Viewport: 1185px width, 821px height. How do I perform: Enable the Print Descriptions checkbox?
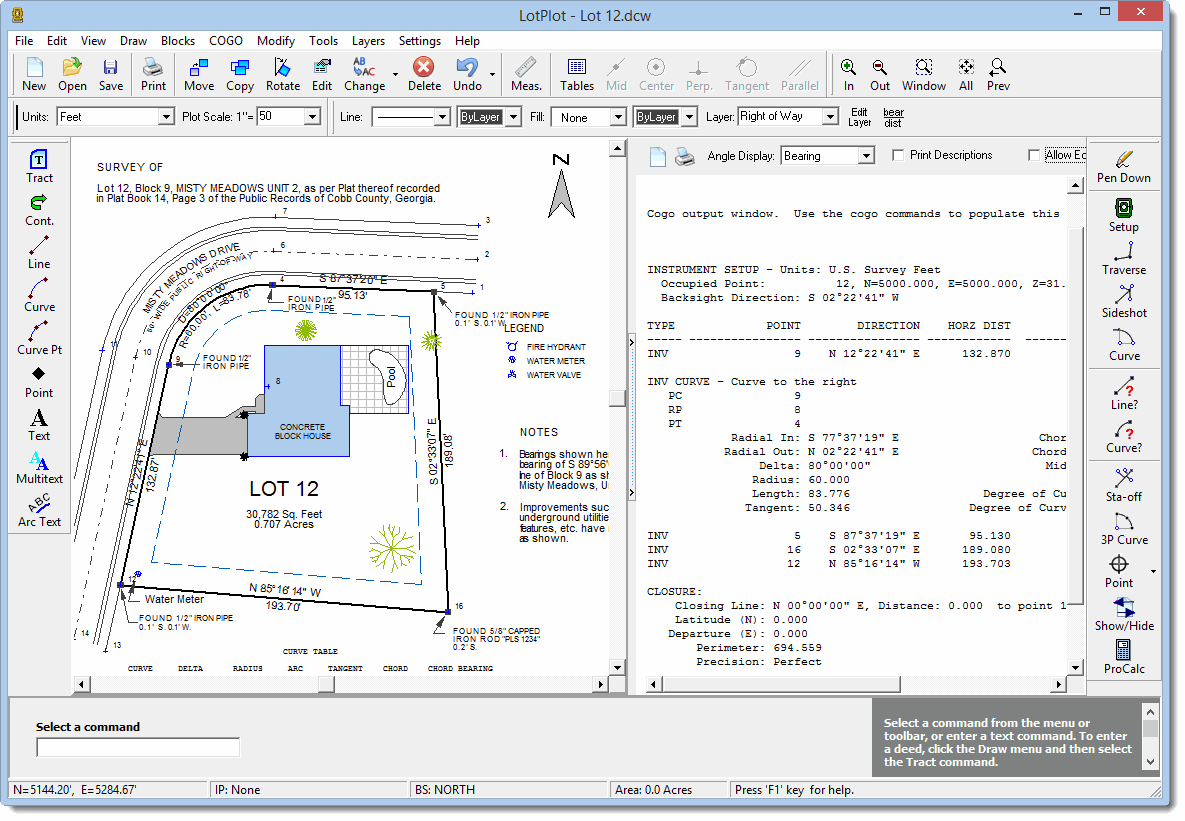click(898, 155)
